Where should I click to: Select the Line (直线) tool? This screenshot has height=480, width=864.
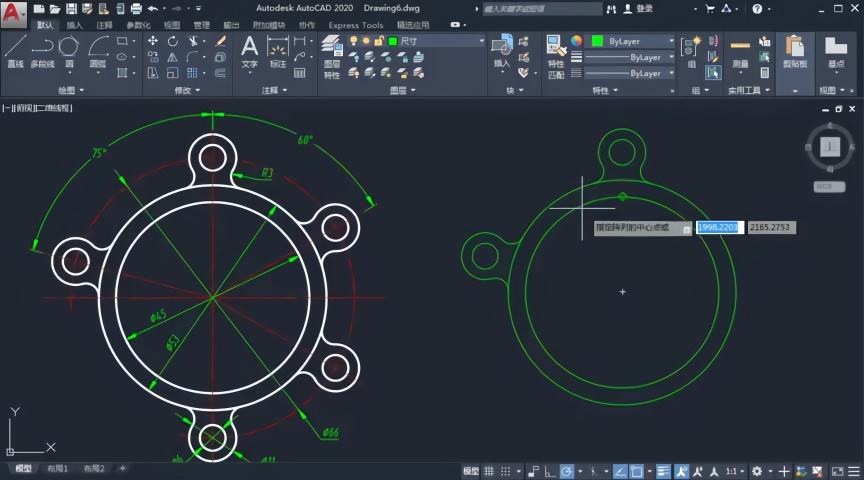pos(15,51)
